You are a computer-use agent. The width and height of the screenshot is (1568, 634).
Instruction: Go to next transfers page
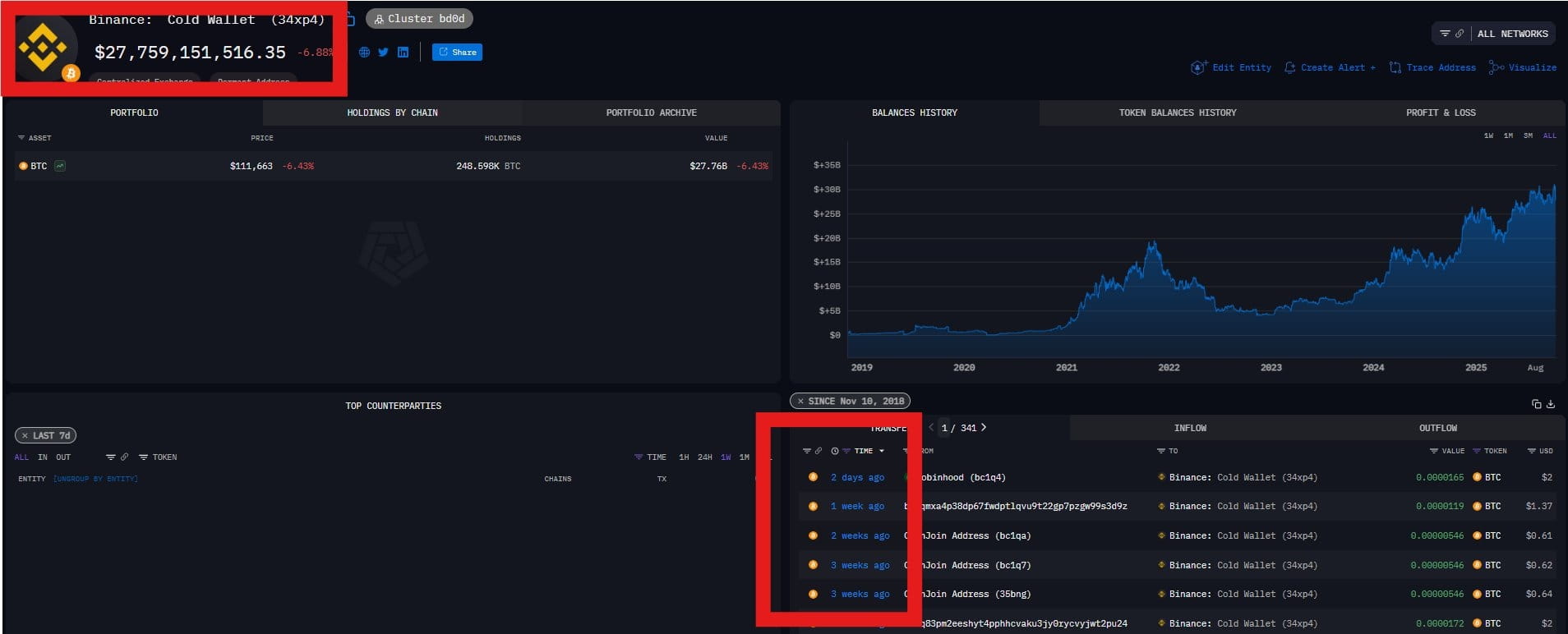(984, 428)
